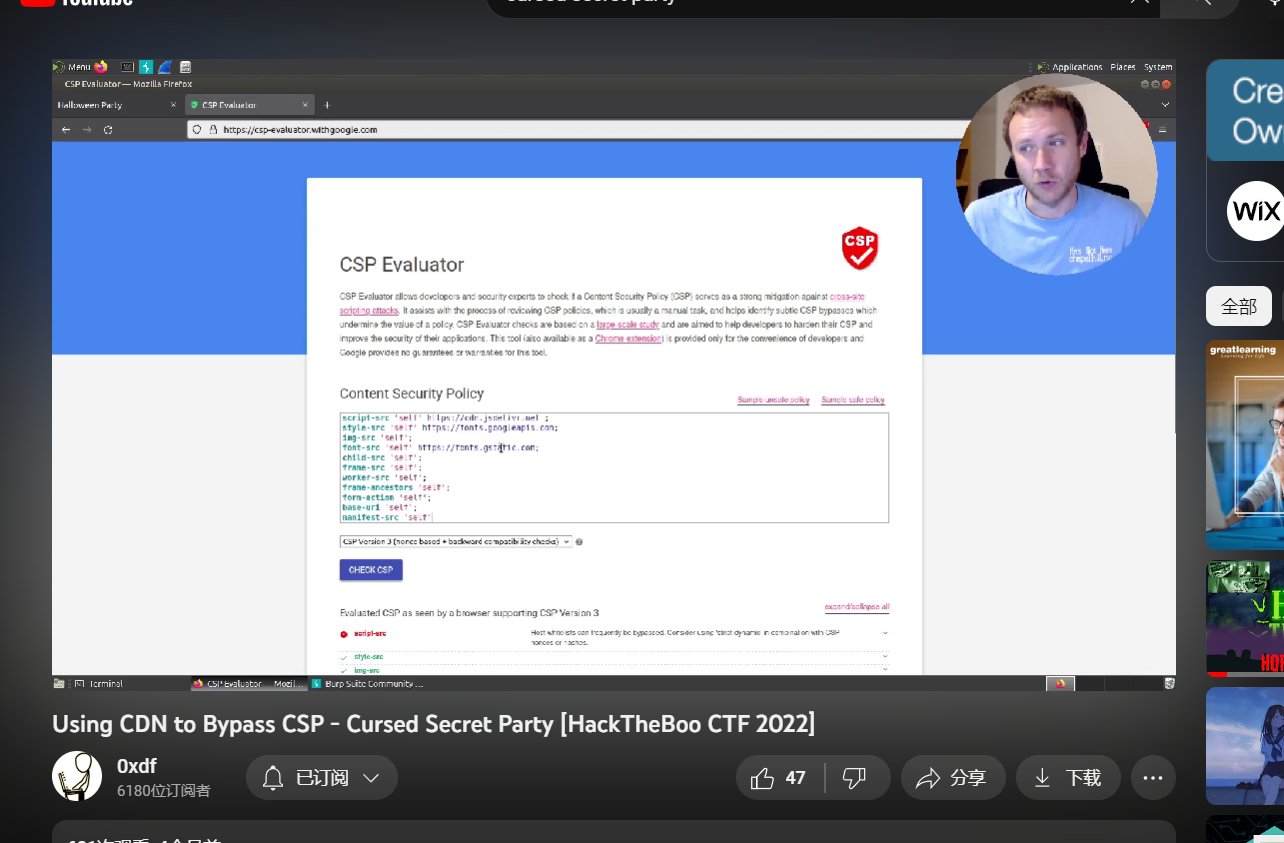Click the tracking protection shield in address bar
1284x843 pixels.
pos(198,130)
